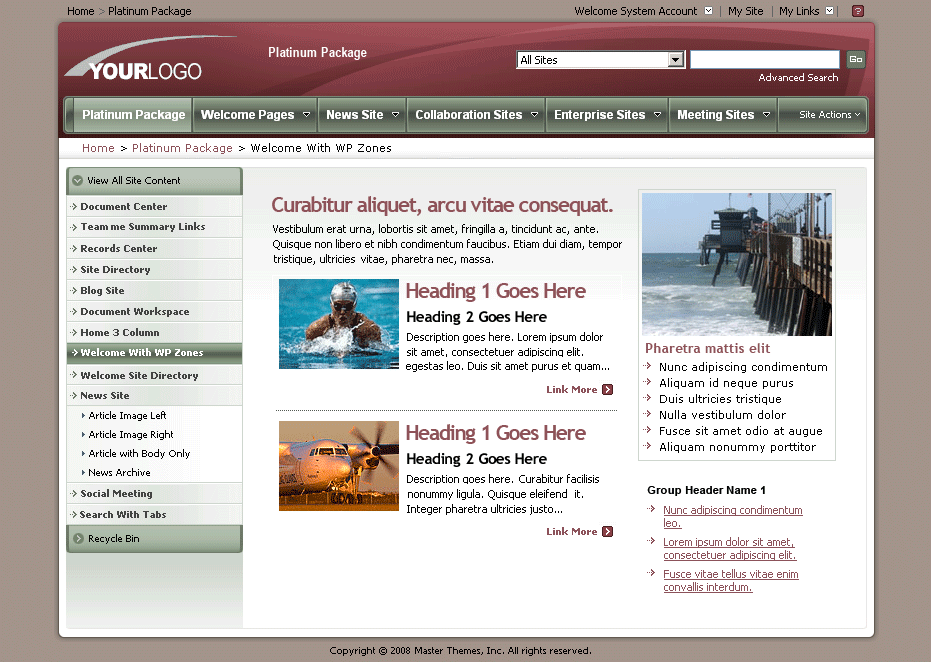Click the Fusce vitae tellus vitae enim link
Screen dimensions: 931x662
730,574
